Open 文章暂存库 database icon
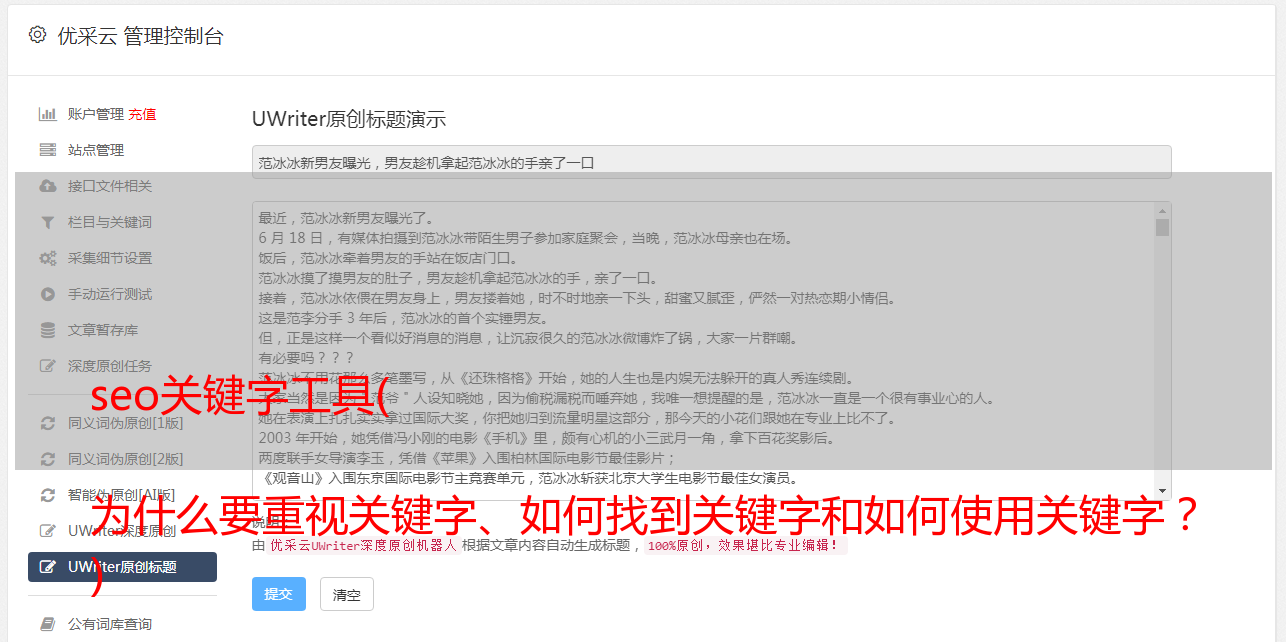Image resolution: width=1286 pixels, height=642 pixels. (47, 330)
